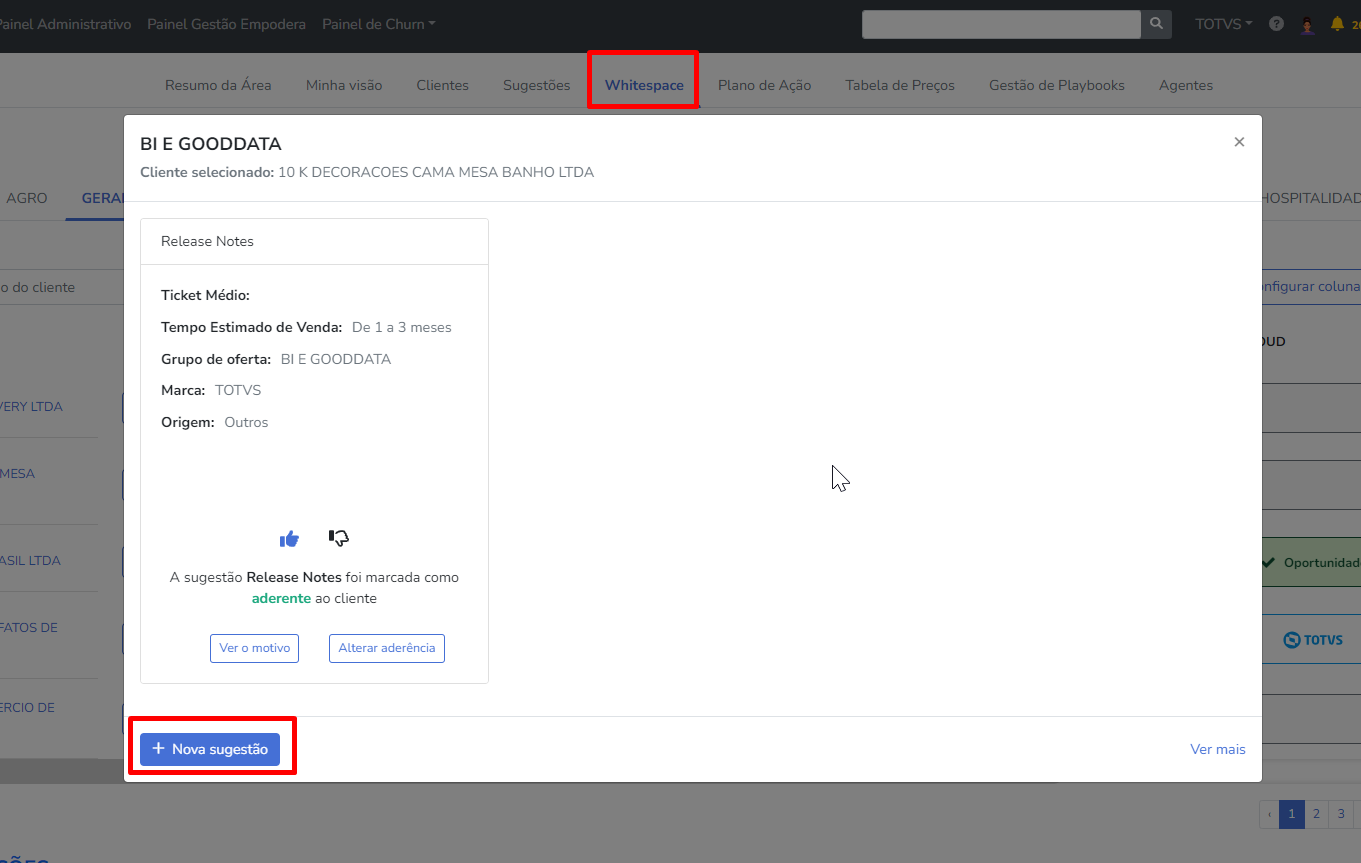Click the value De 1 a 3 meses

(x=402, y=327)
